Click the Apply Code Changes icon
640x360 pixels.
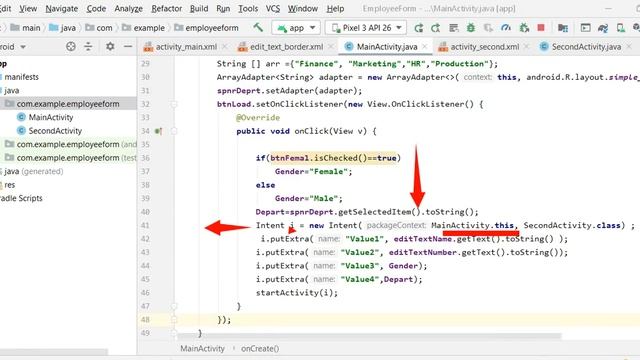coord(436,28)
